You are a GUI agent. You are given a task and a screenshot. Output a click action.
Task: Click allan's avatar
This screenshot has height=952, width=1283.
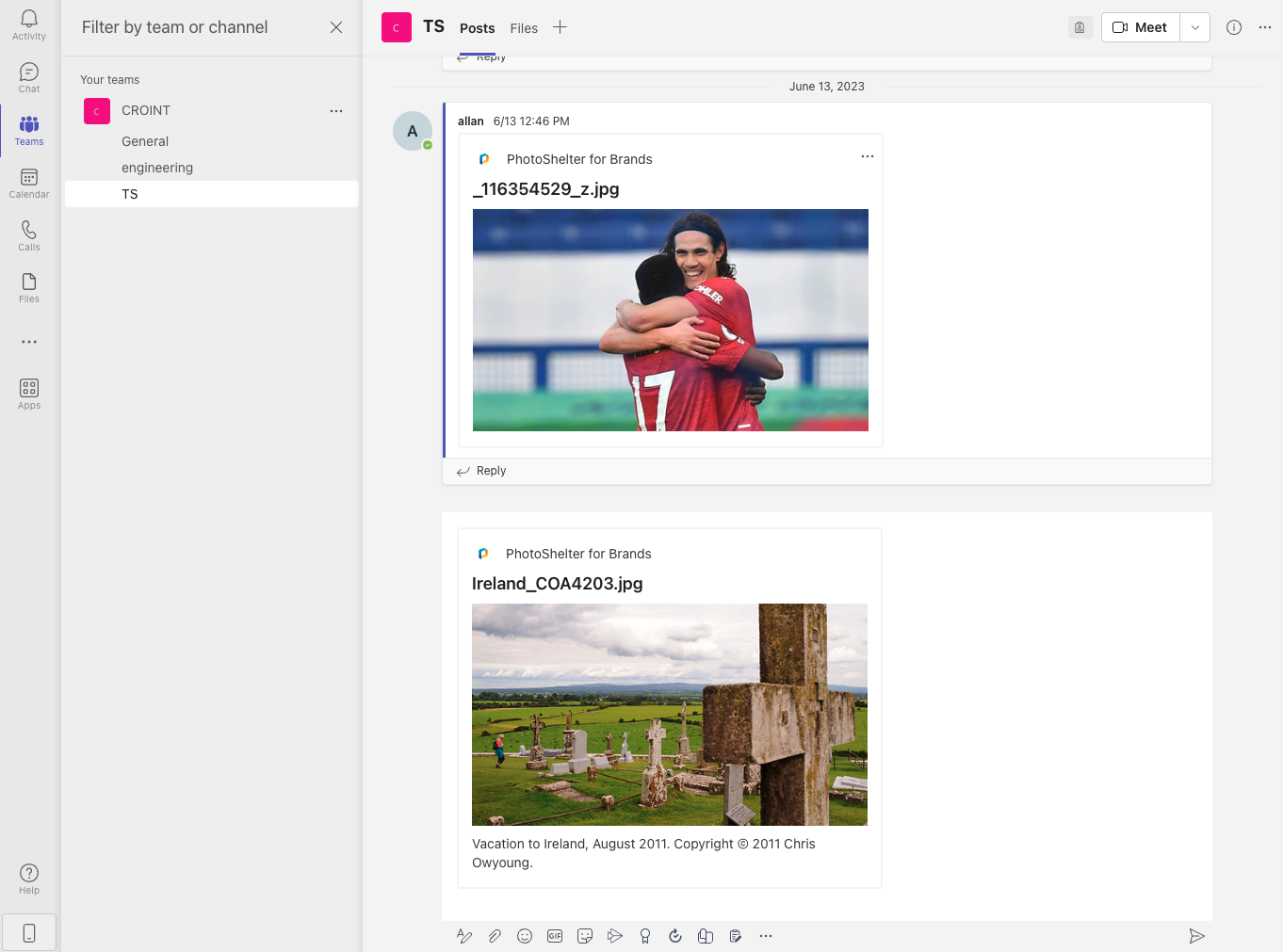pos(413,131)
